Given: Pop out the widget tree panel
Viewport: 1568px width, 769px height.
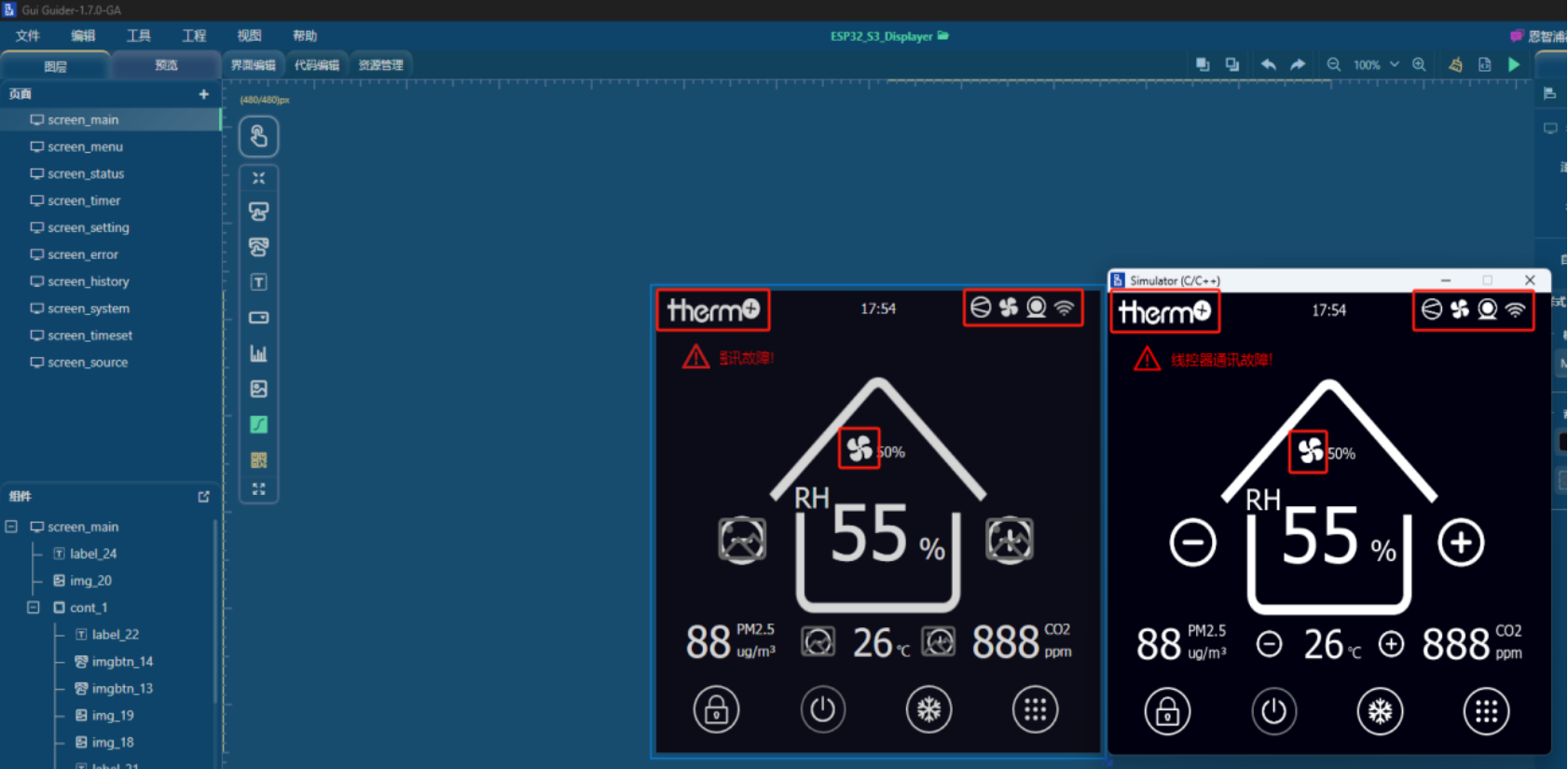Looking at the screenshot, I should [x=204, y=497].
